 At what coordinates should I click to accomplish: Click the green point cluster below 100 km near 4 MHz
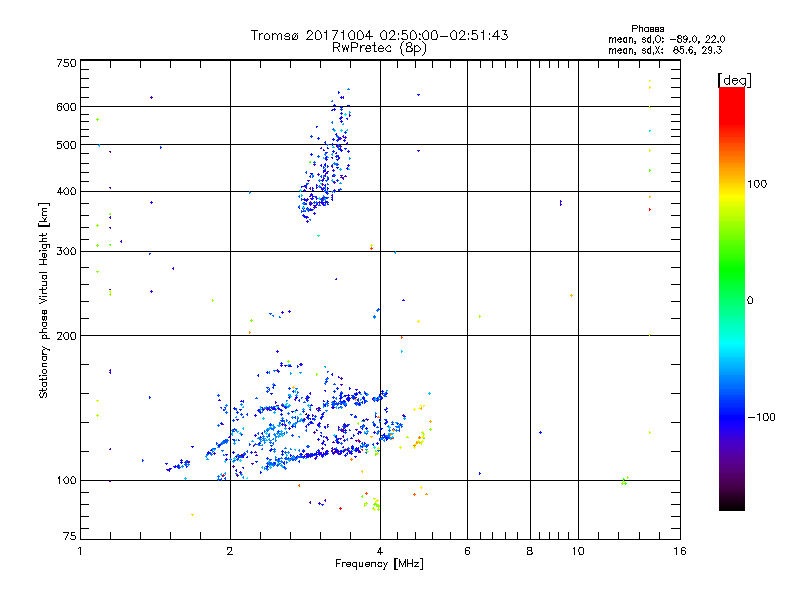click(376, 505)
